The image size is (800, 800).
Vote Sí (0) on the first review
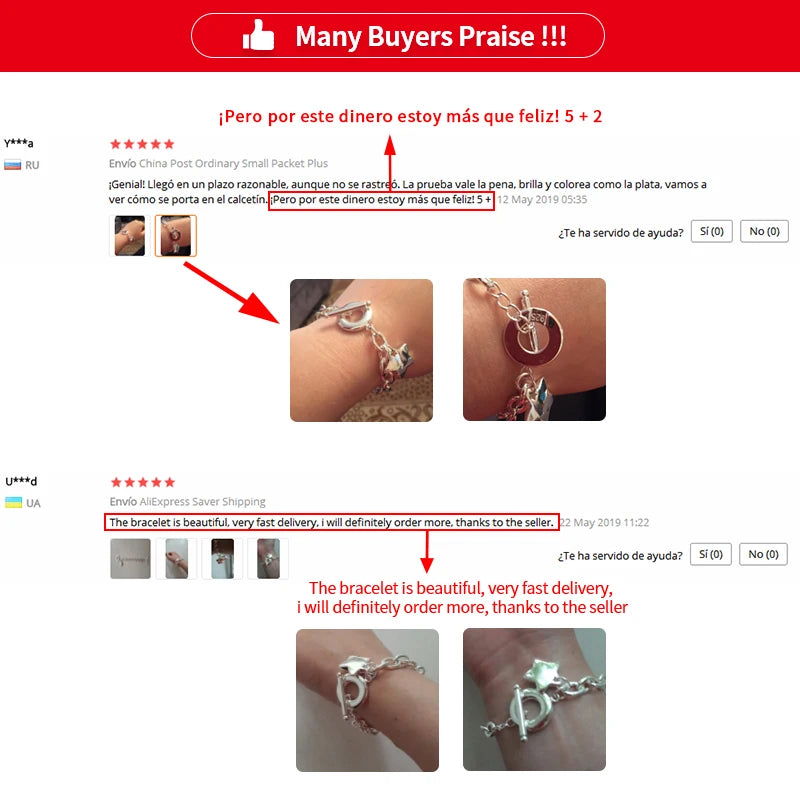pos(712,231)
